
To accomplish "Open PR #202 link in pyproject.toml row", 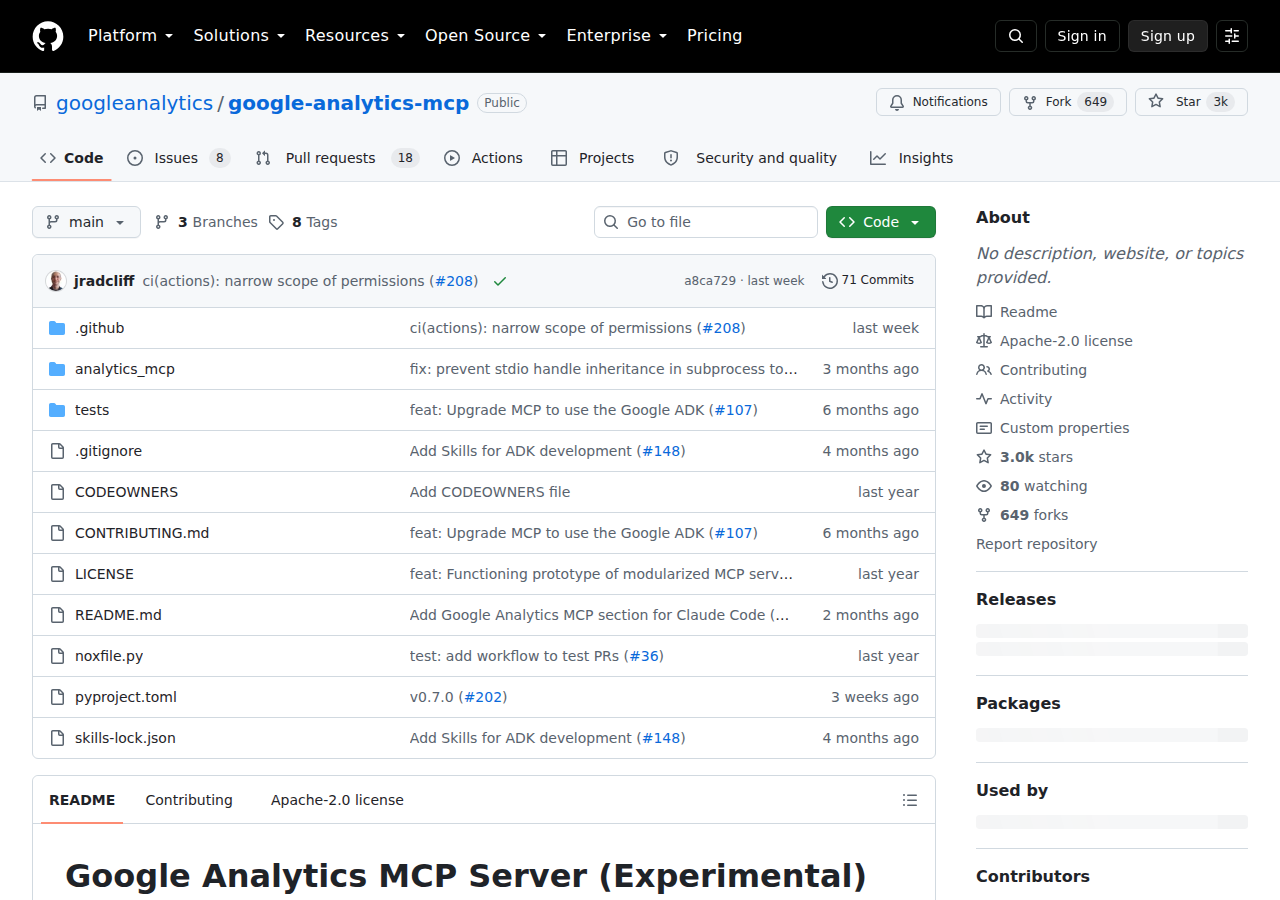I will pos(483,697).
